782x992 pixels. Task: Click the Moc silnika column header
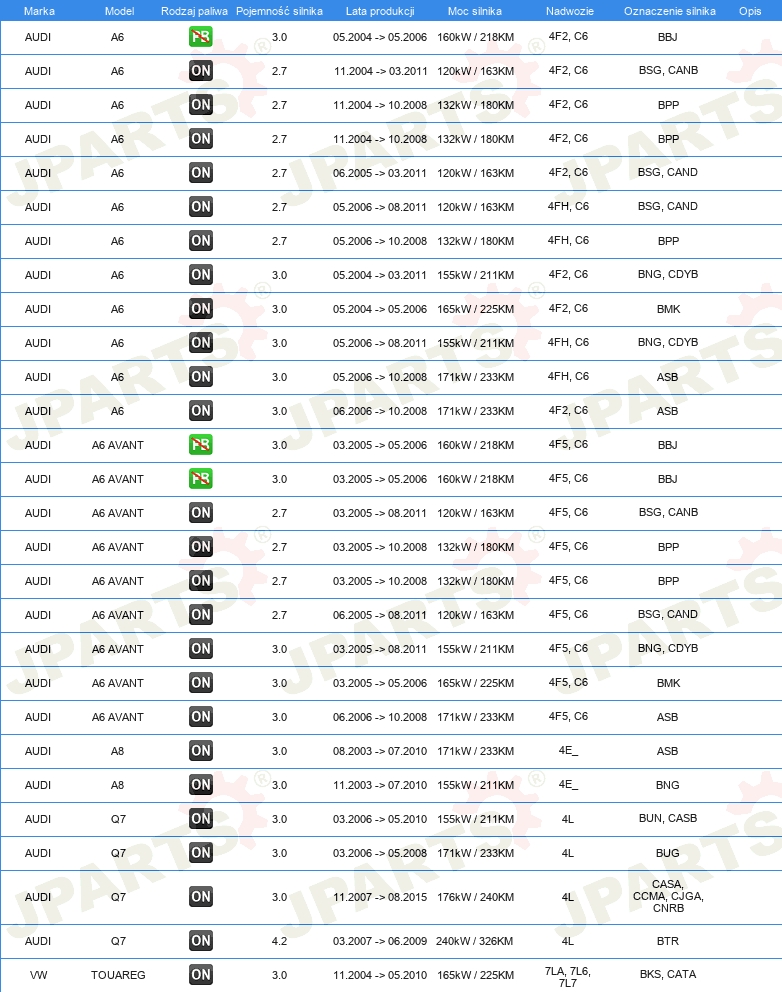[x=475, y=11]
